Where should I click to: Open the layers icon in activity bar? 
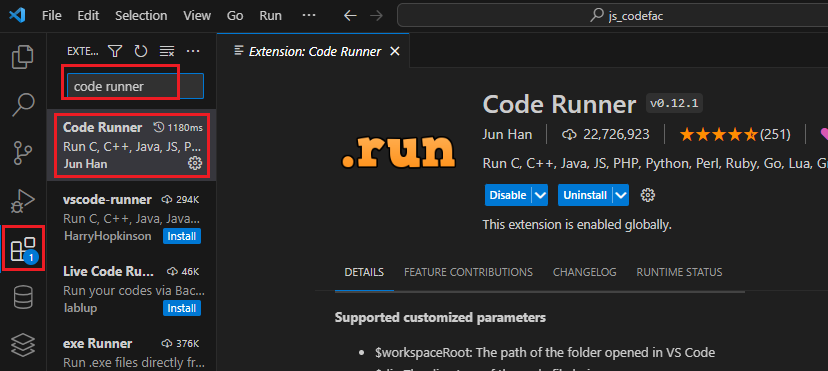[x=23, y=345]
